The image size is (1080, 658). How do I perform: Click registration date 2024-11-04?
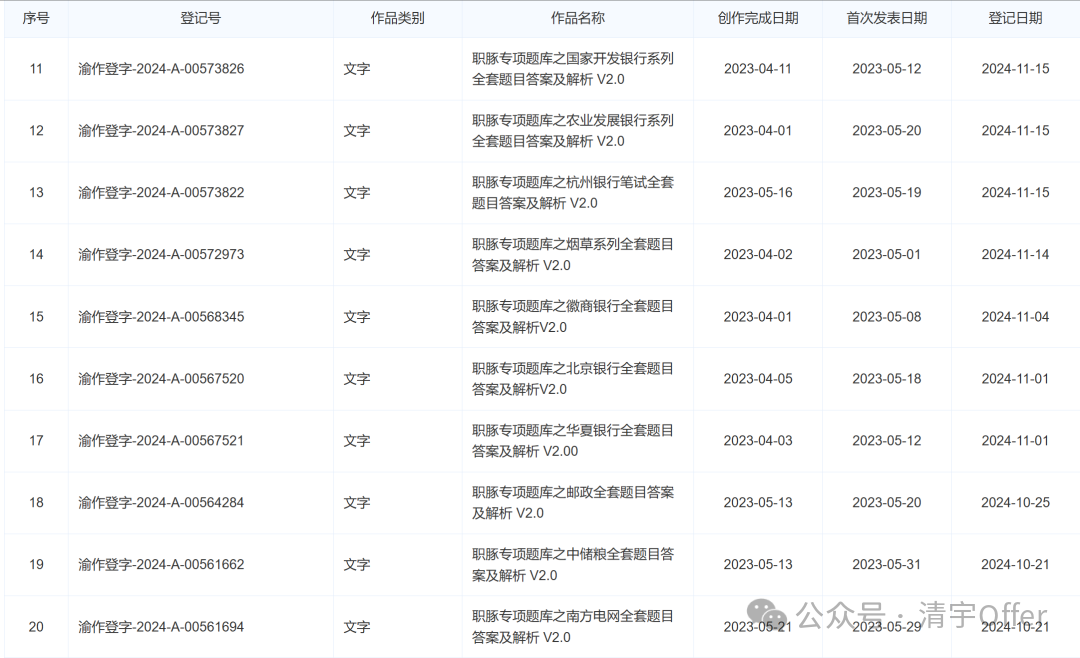[1015, 317]
